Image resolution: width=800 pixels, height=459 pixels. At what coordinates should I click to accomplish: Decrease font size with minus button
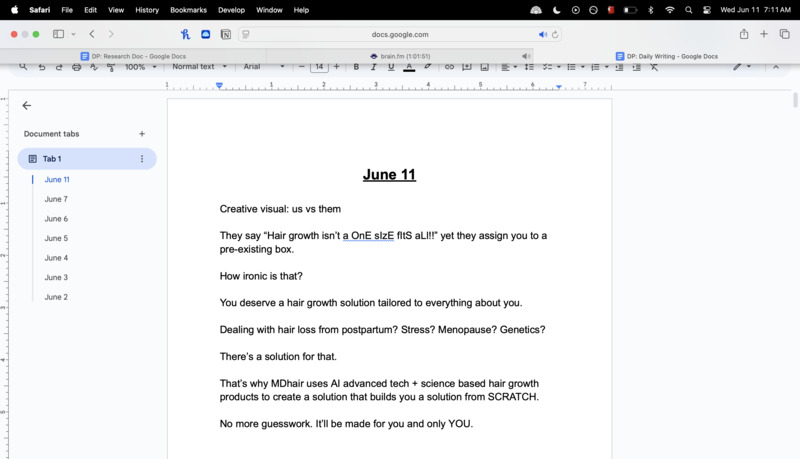tap(302, 67)
